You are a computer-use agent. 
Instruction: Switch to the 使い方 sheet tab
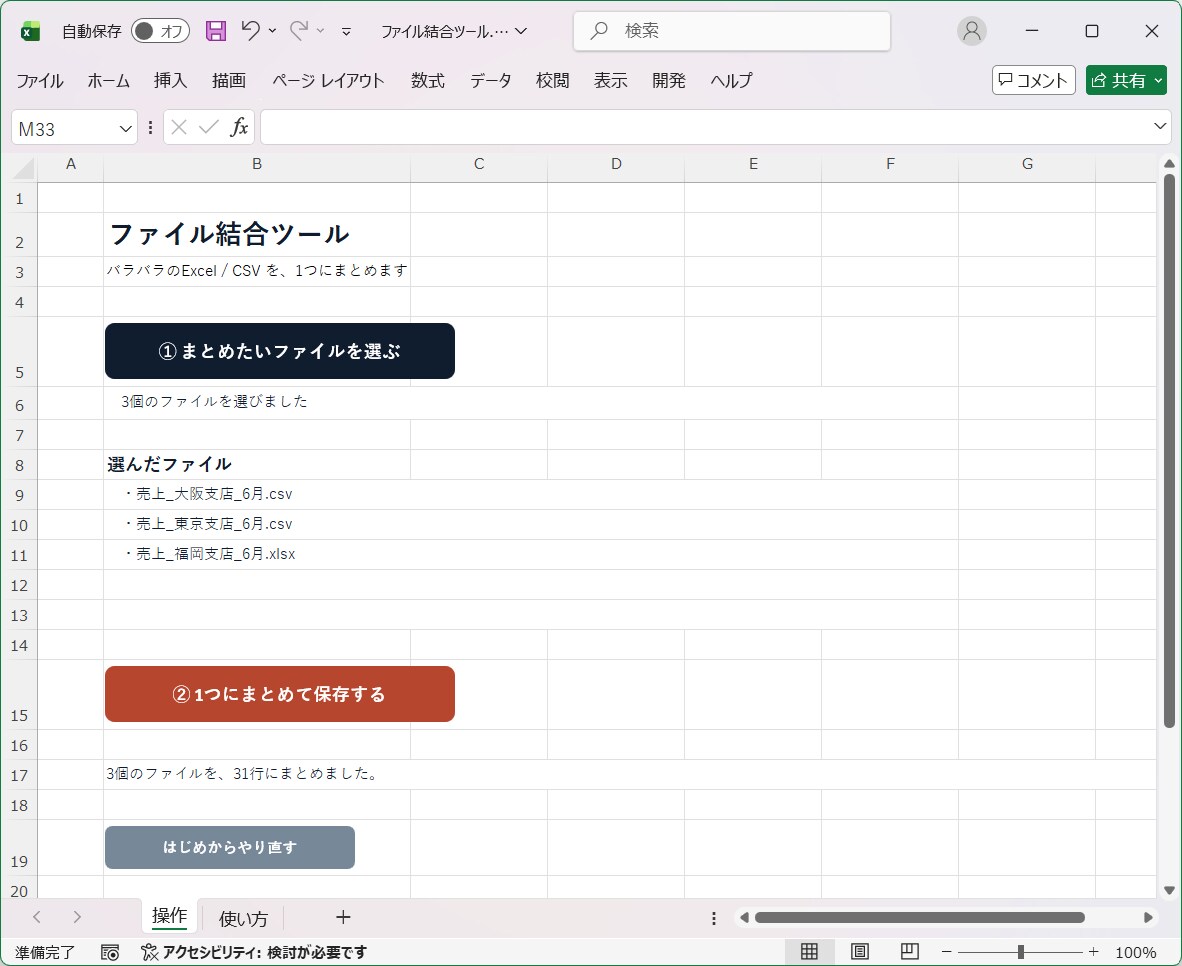pyautogui.click(x=243, y=918)
